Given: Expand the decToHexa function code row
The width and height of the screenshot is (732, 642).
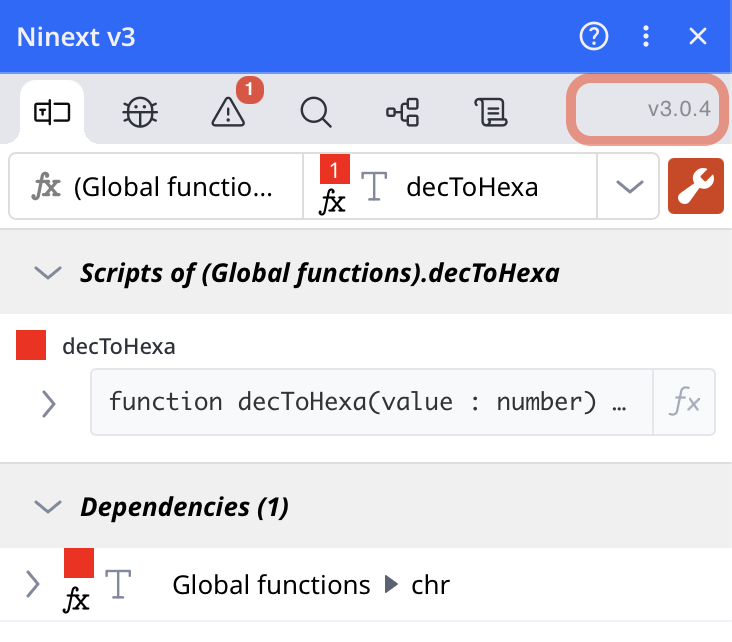Looking at the screenshot, I should pos(48,403).
